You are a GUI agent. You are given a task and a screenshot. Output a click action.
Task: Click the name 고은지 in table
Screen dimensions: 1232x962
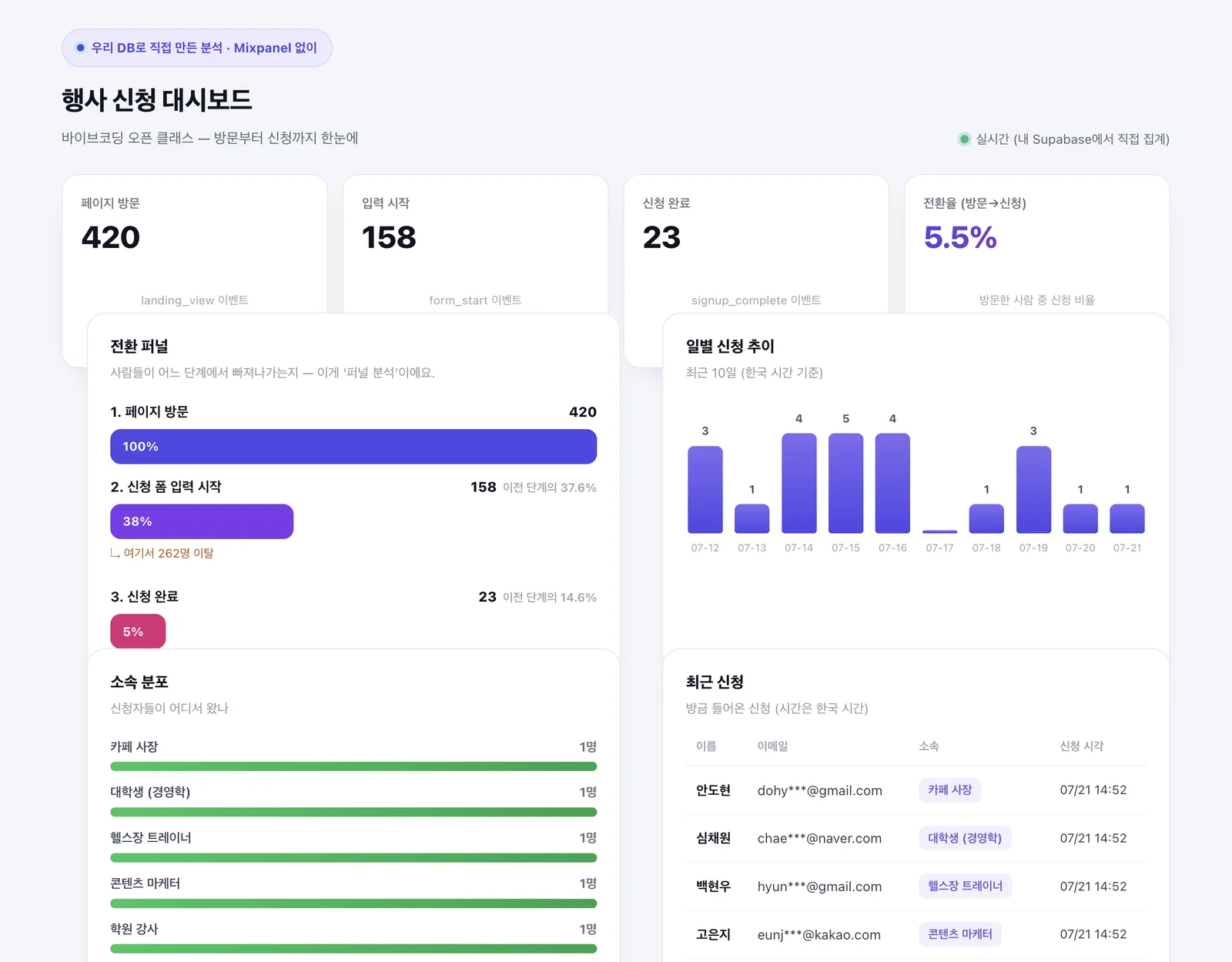713,934
